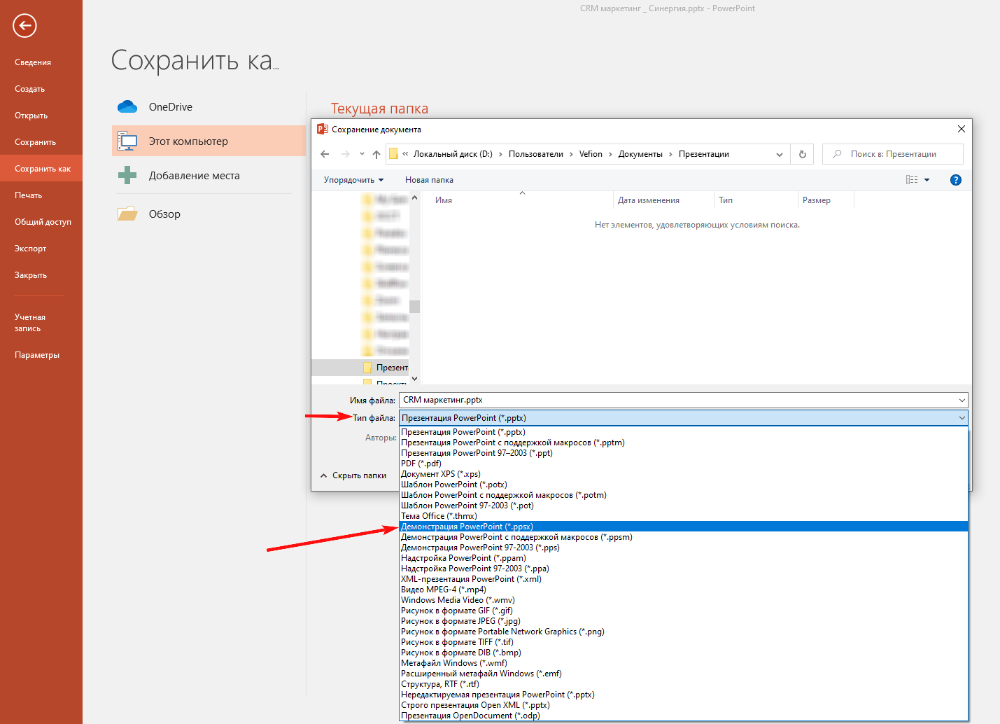The image size is (1000, 724).
Task: Expand the Имя файла history dropdown
Action: [962, 400]
